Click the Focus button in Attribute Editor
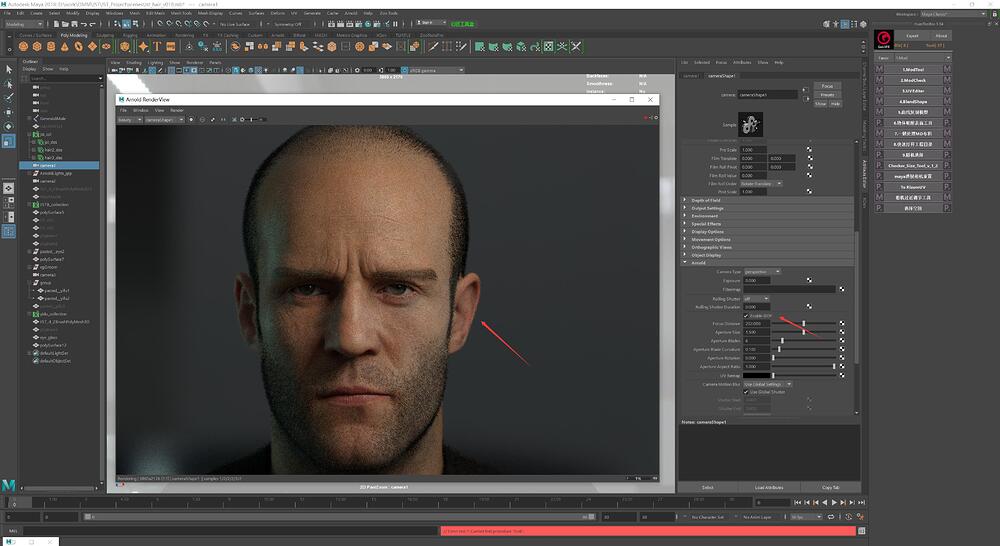The width and height of the screenshot is (1000, 546). (x=827, y=86)
